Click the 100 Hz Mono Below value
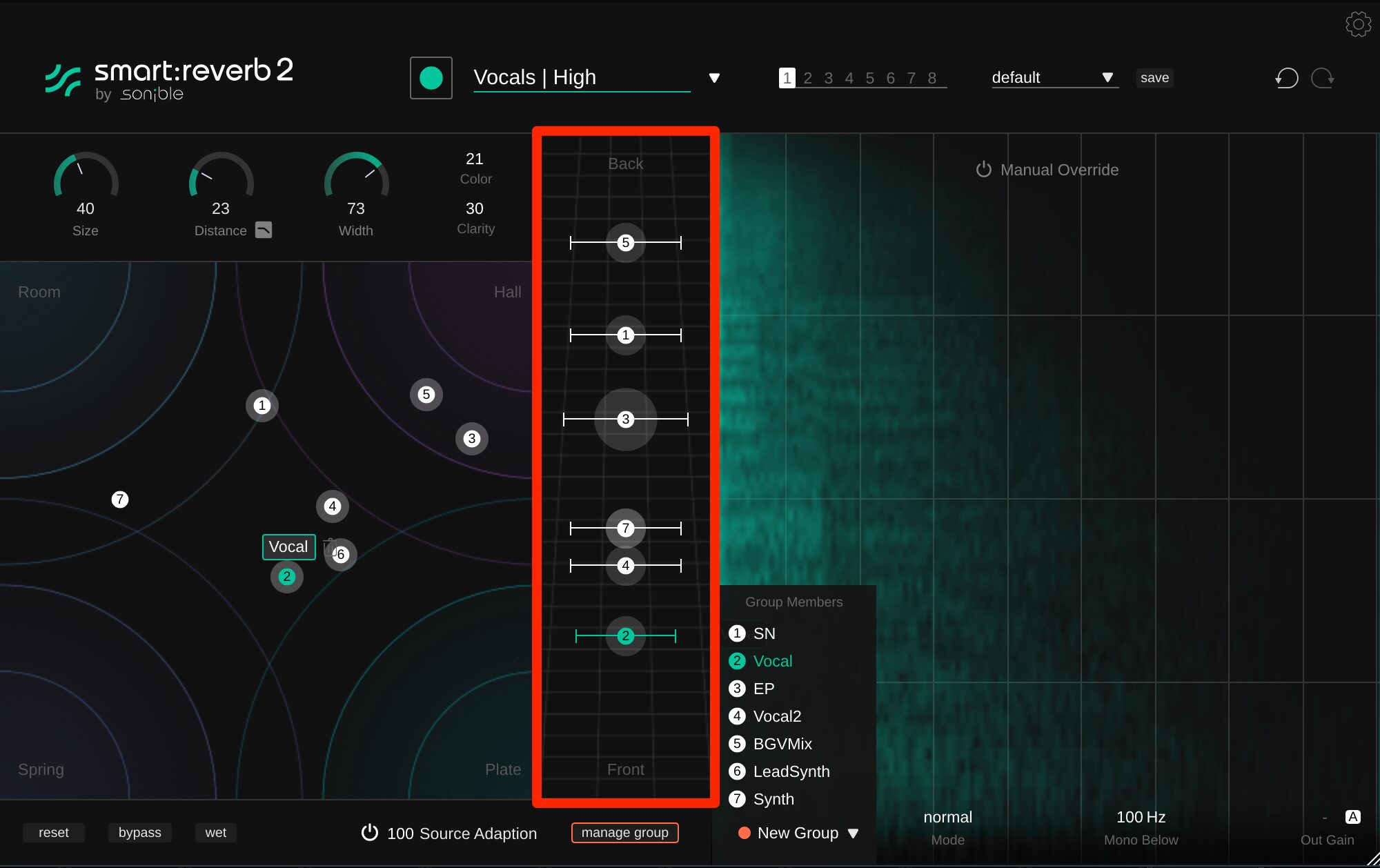The width and height of the screenshot is (1380, 868). pos(1141,817)
